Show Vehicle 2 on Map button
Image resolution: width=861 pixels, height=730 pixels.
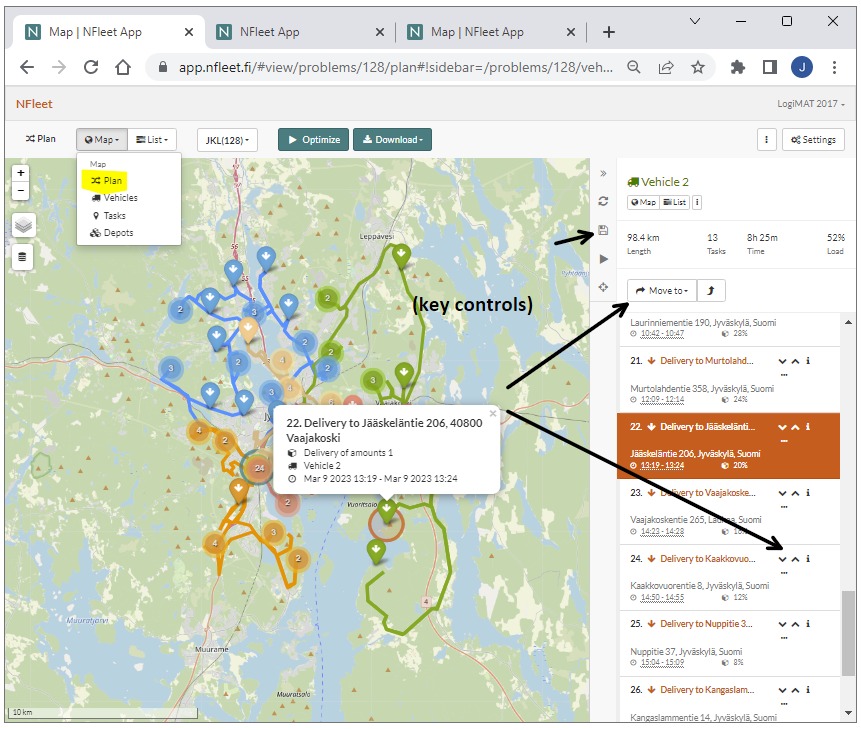pyautogui.click(x=643, y=202)
